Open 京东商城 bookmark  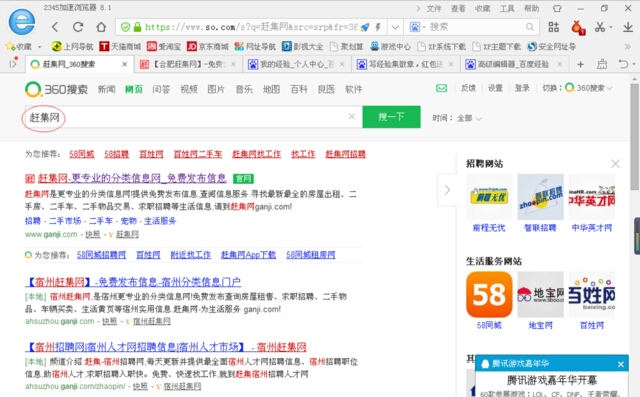(208, 47)
